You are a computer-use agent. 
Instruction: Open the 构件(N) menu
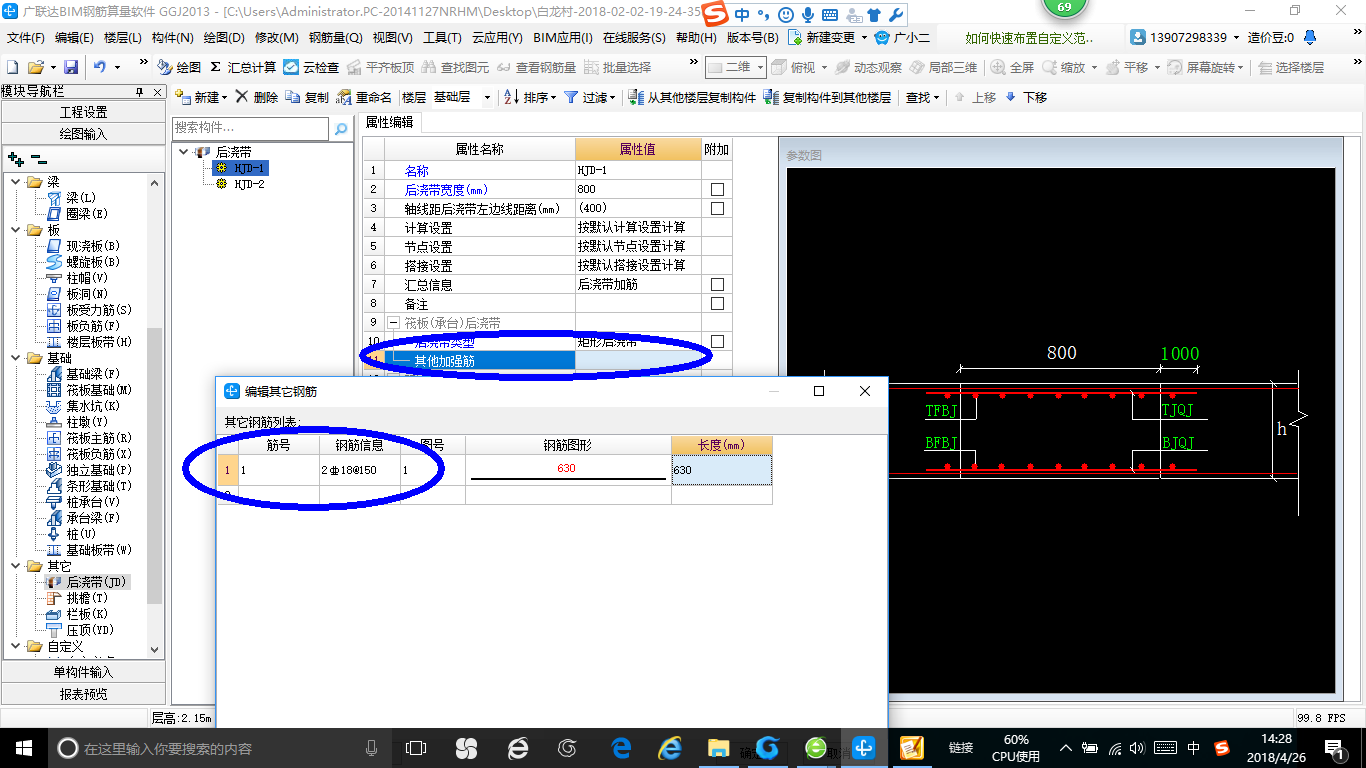coord(172,37)
